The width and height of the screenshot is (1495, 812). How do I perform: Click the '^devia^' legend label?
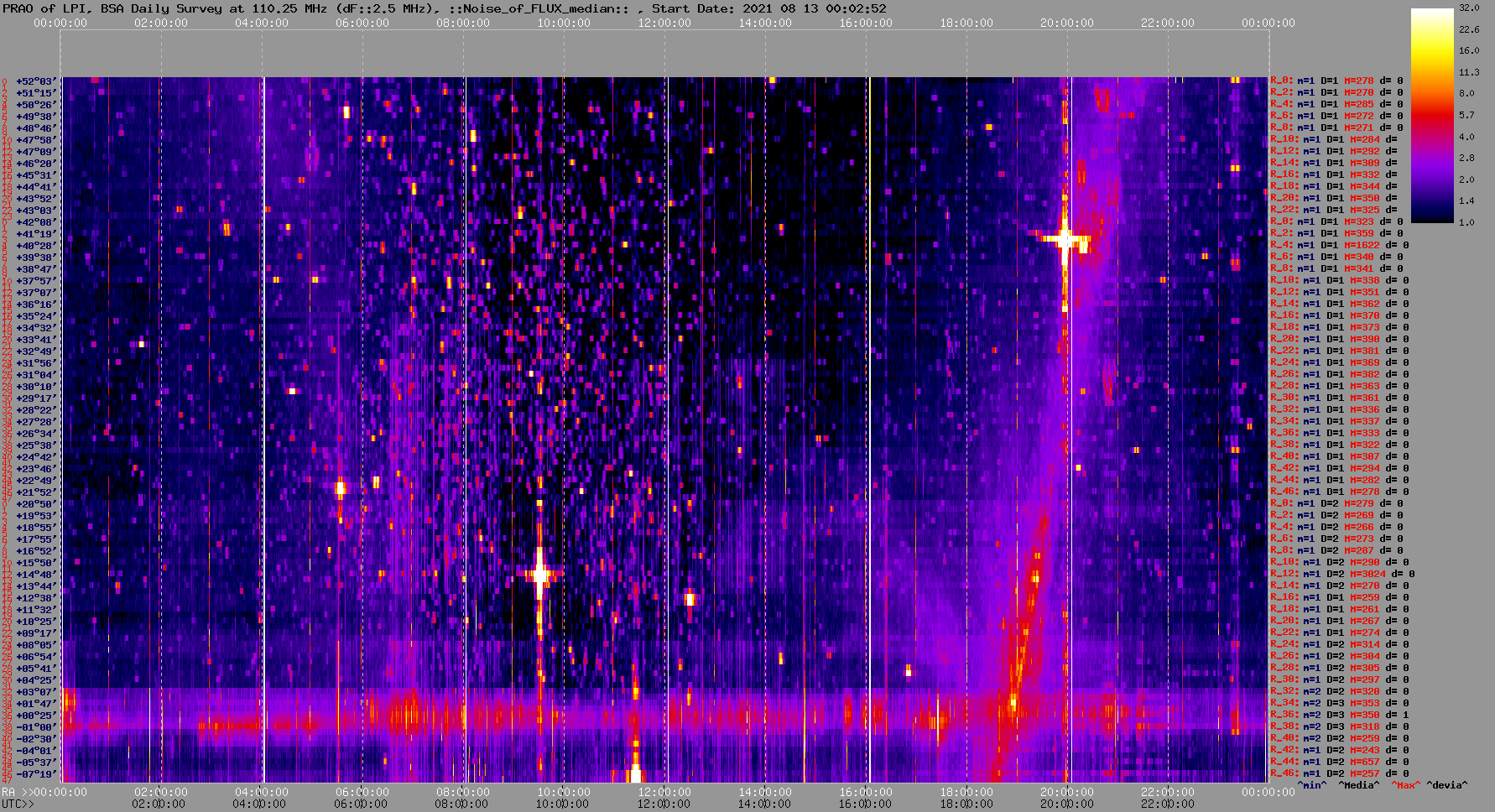click(x=1447, y=786)
